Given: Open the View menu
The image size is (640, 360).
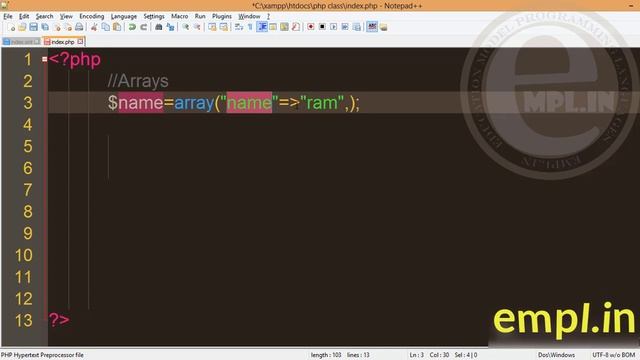Looking at the screenshot, I should tap(66, 16).
